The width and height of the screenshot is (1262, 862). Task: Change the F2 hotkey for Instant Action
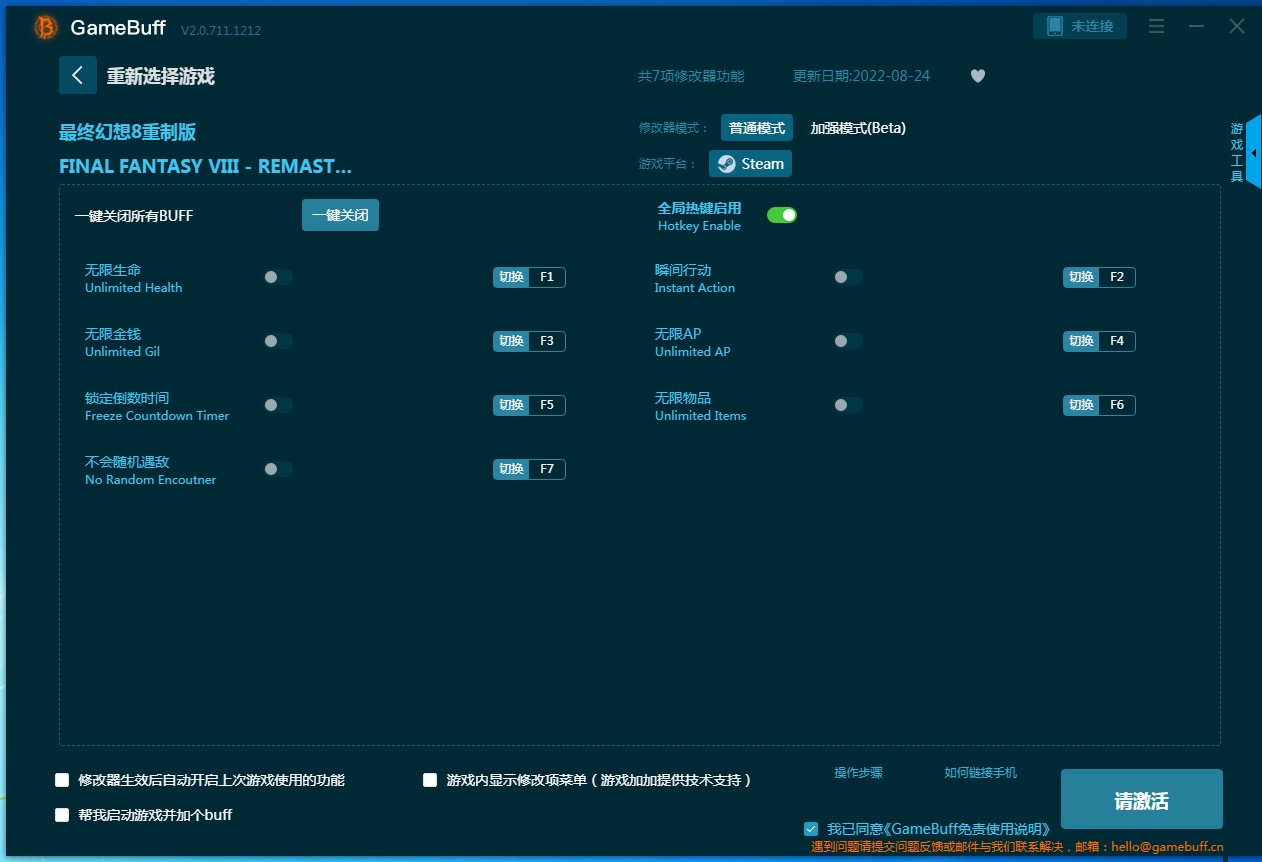tap(1098, 277)
